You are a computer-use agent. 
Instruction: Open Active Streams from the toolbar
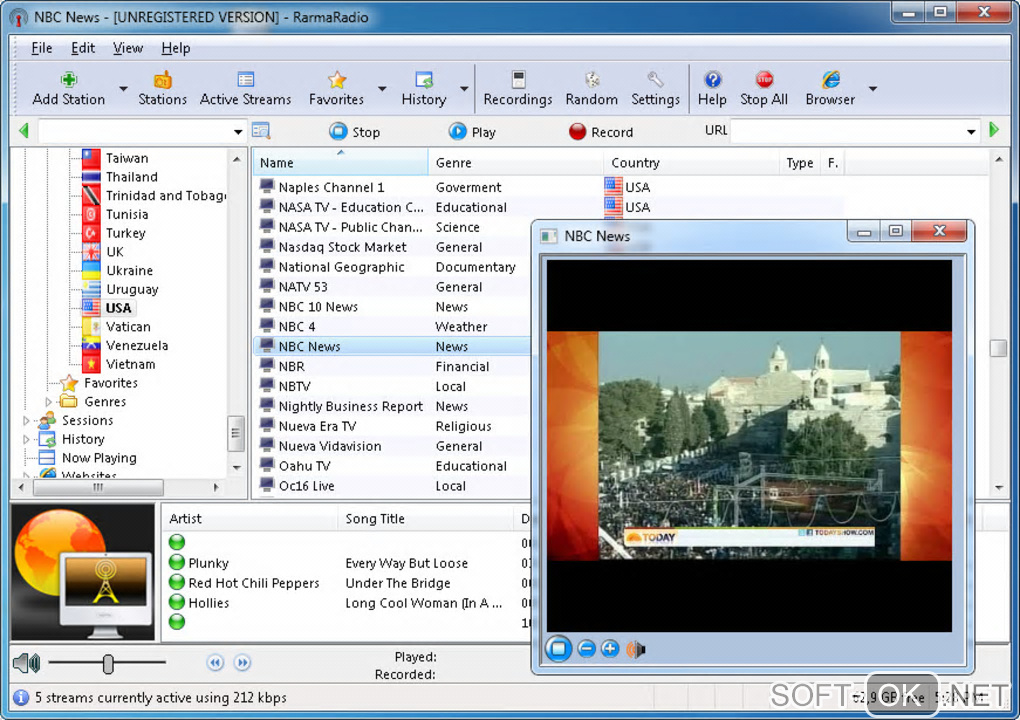click(245, 80)
